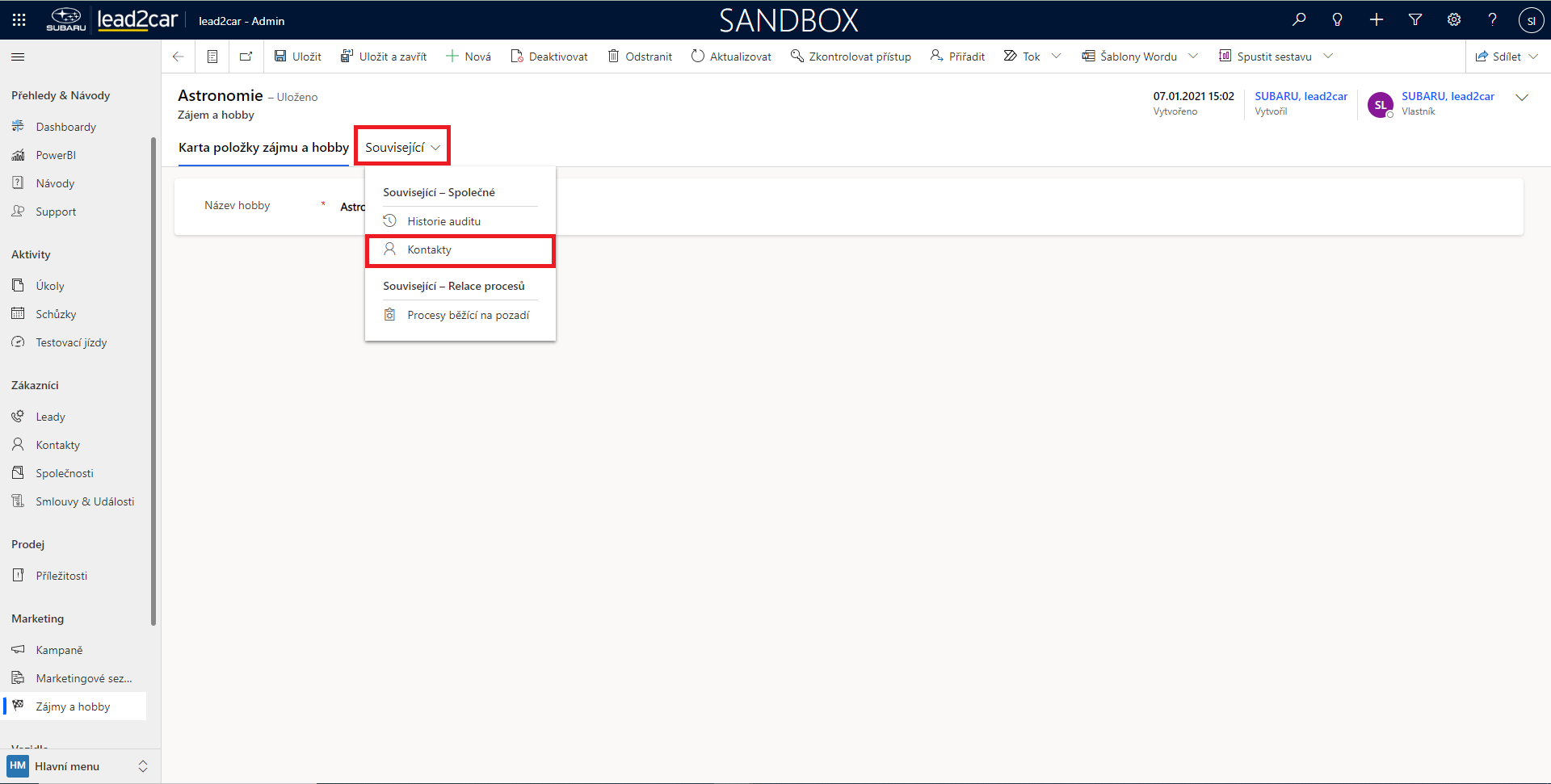The image size is (1551, 784).
Task: Open Leady in the sidebar
Action: pyautogui.click(x=50, y=417)
